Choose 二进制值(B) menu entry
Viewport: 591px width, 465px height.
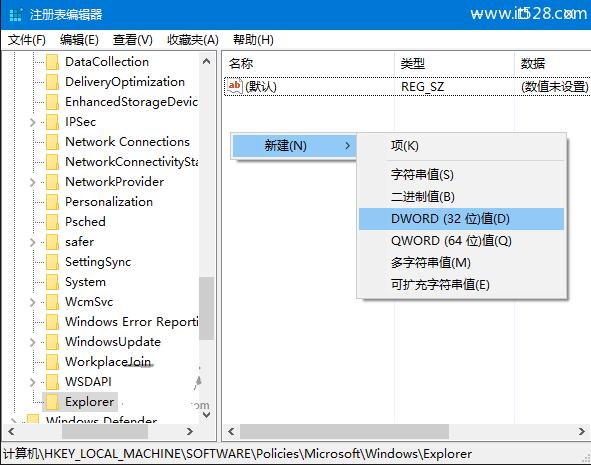coord(461,196)
